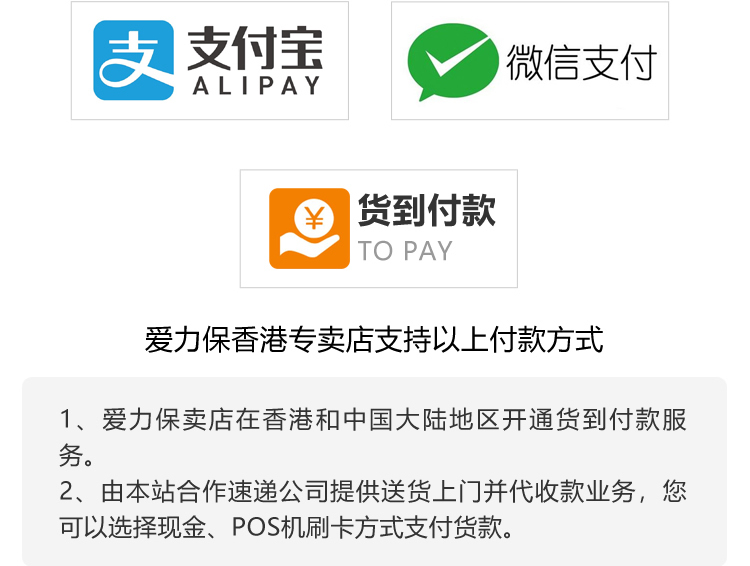Click the line mentioning POS机刷卡 payment
The height and width of the screenshot is (566, 750).
click(x=286, y=528)
